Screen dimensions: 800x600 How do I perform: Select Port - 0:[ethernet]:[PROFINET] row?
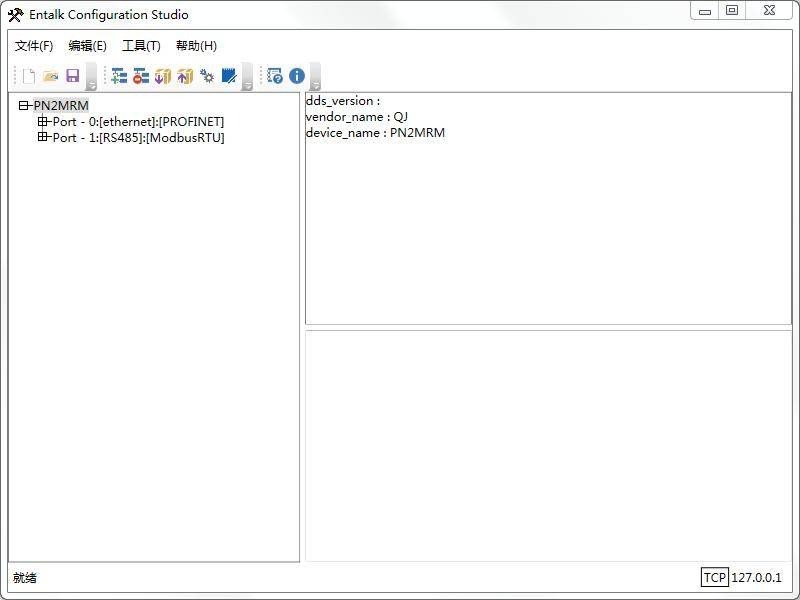click(138, 122)
